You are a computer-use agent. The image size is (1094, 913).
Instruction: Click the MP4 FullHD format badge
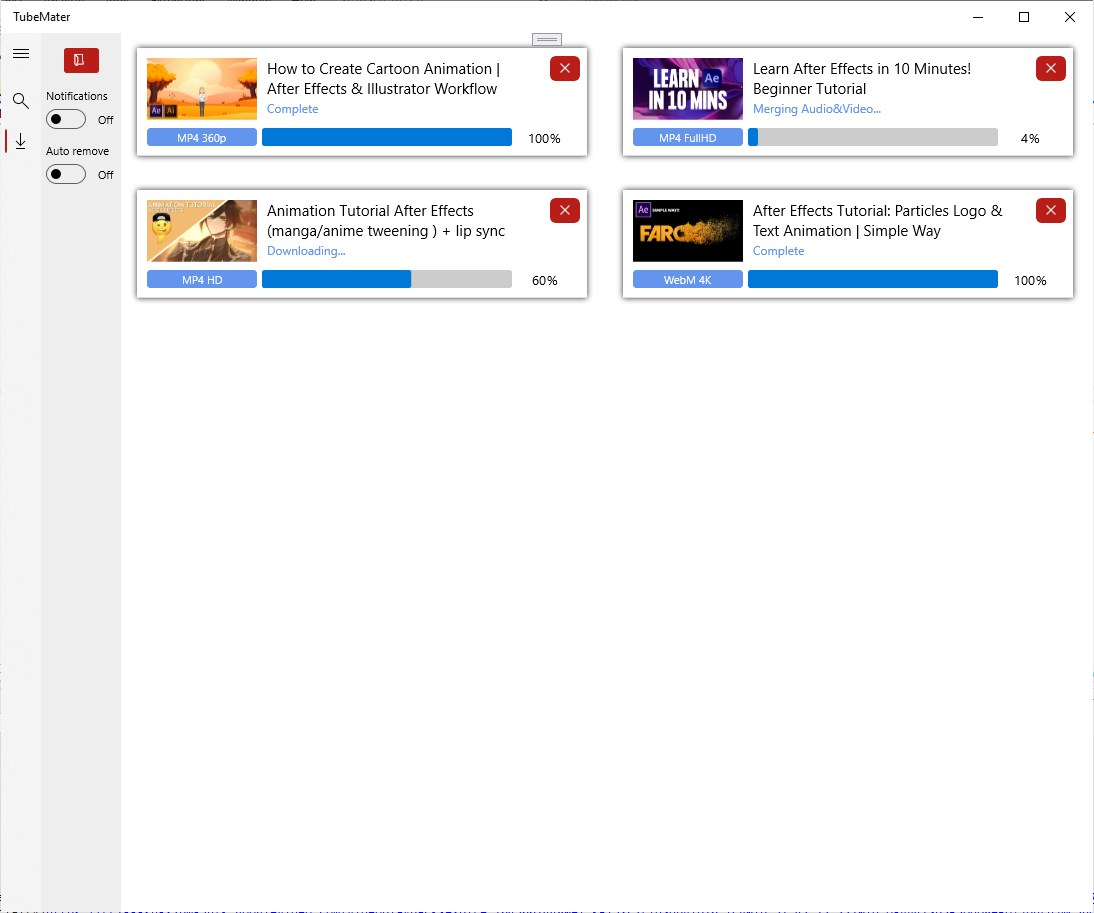pyautogui.click(x=687, y=137)
